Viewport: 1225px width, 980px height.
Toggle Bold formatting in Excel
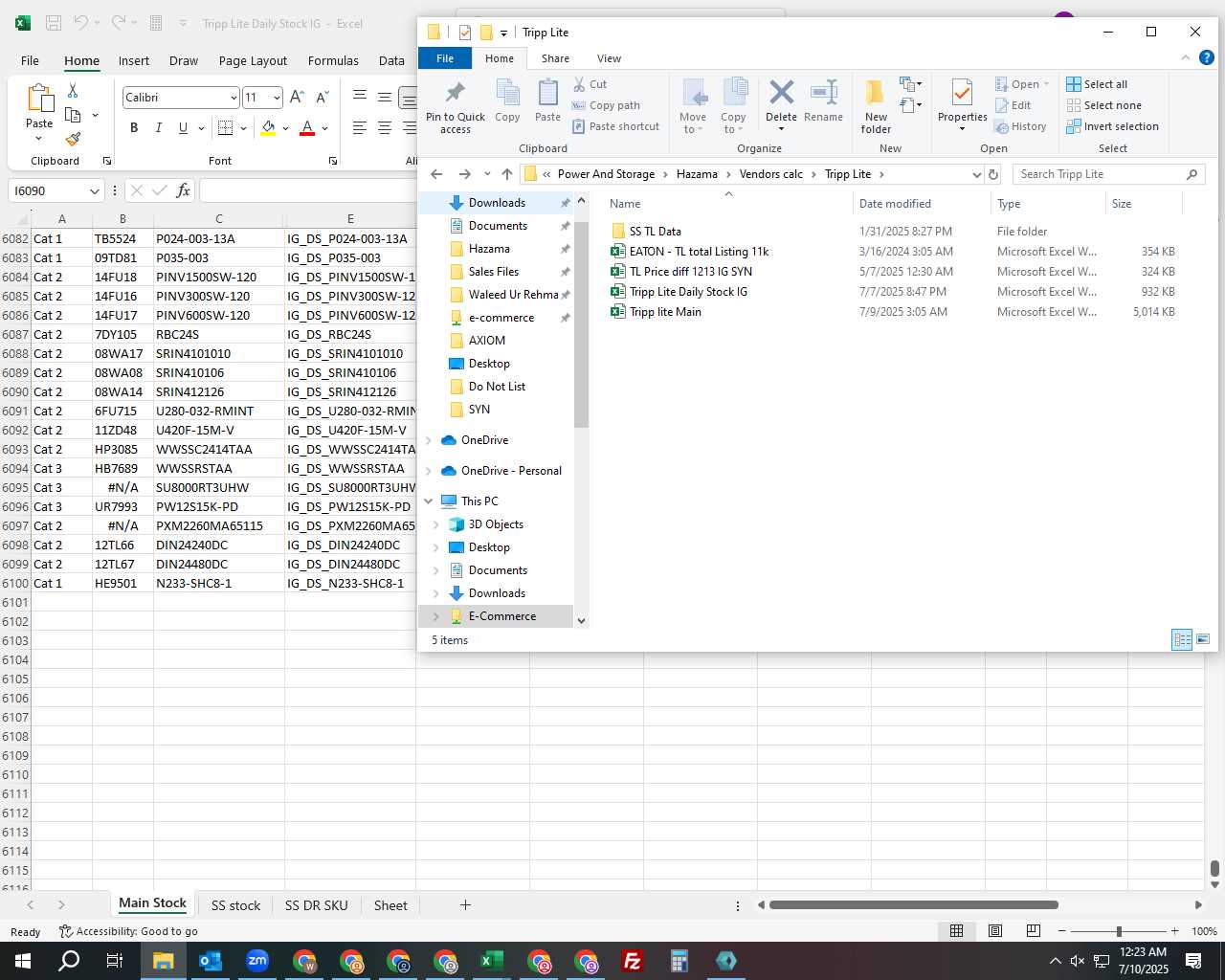coord(134,127)
